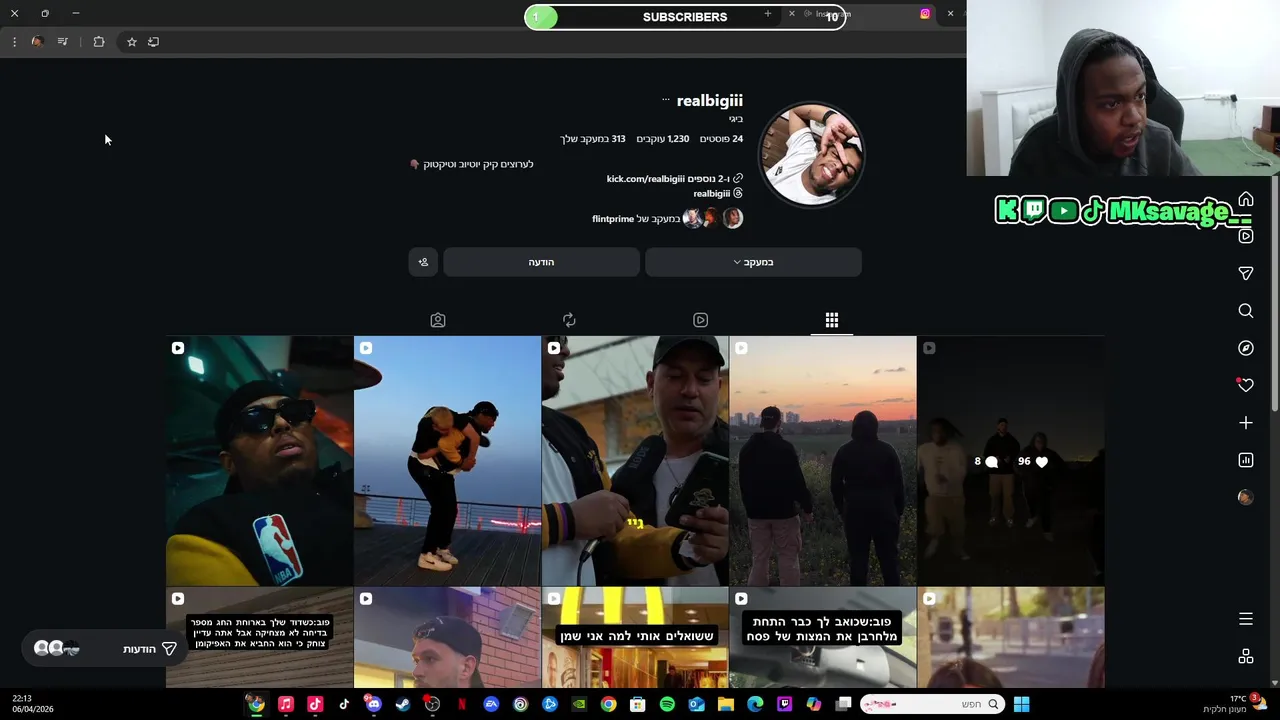Switch to the profile Reels tab
This screenshot has height=720, width=1280.
[701, 320]
